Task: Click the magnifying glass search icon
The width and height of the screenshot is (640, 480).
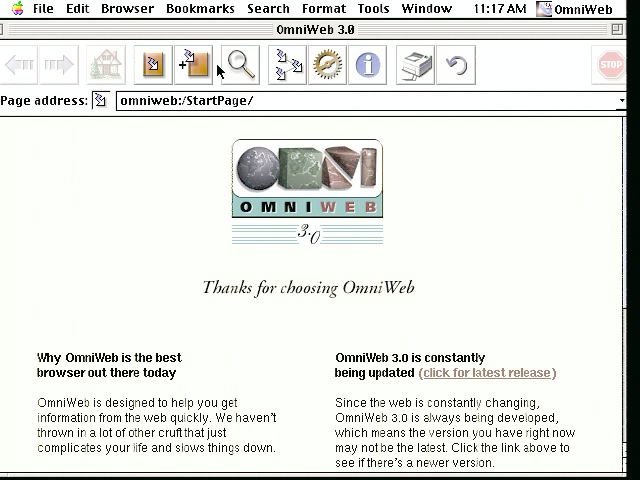Action: pyautogui.click(x=240, y=65)
